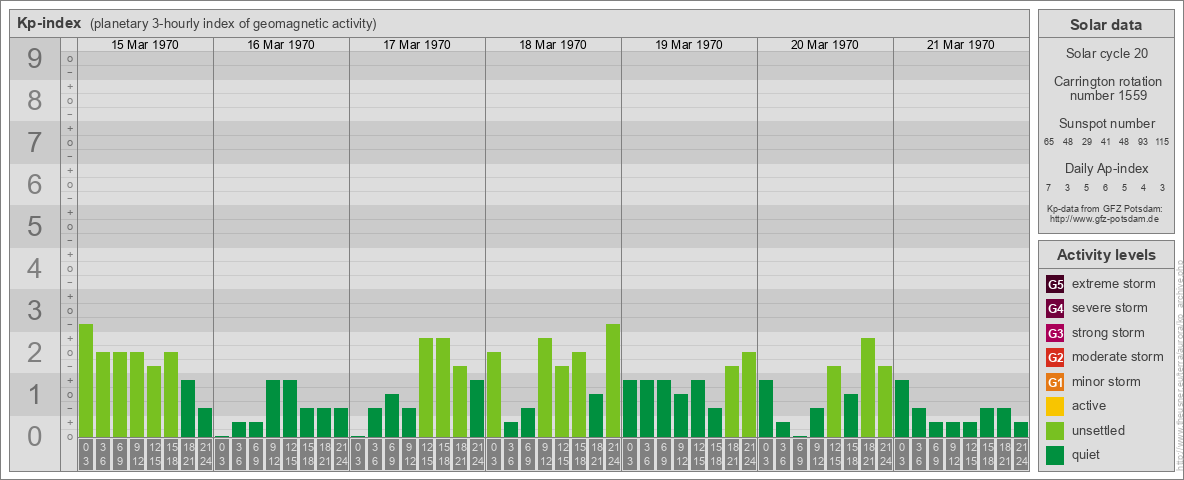Click the Kp scale number 7
The height and width of the screenshot is (480, 1184).
(35, 143)
